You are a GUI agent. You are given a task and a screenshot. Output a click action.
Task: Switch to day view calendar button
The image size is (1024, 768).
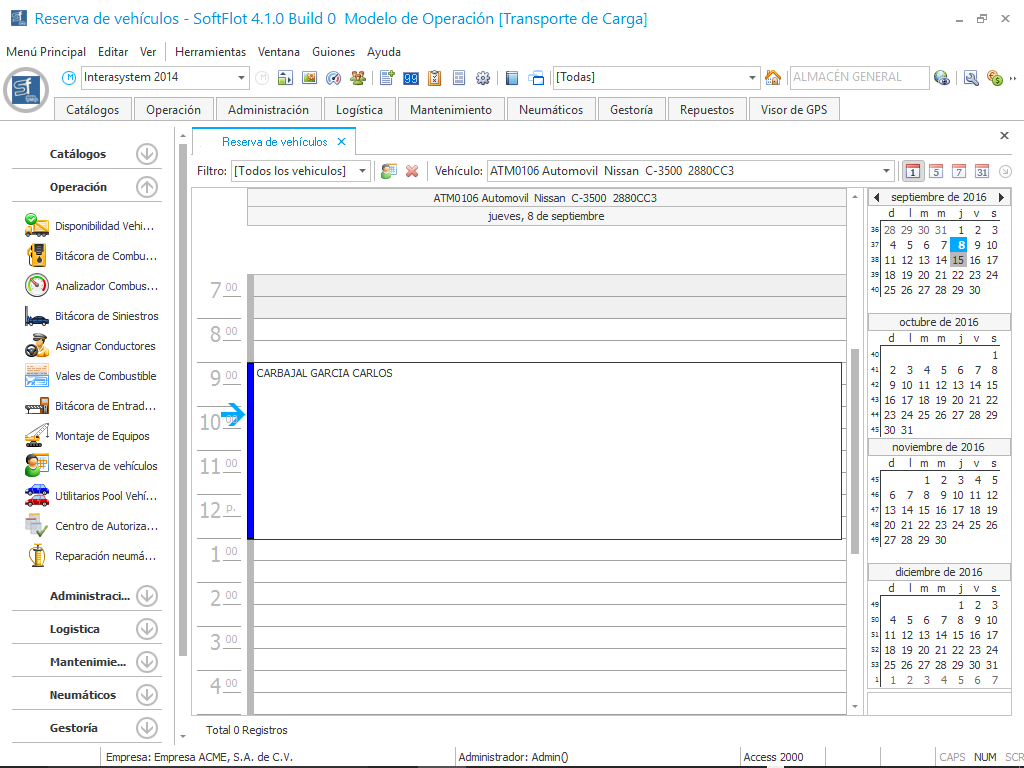coord(912,171)
